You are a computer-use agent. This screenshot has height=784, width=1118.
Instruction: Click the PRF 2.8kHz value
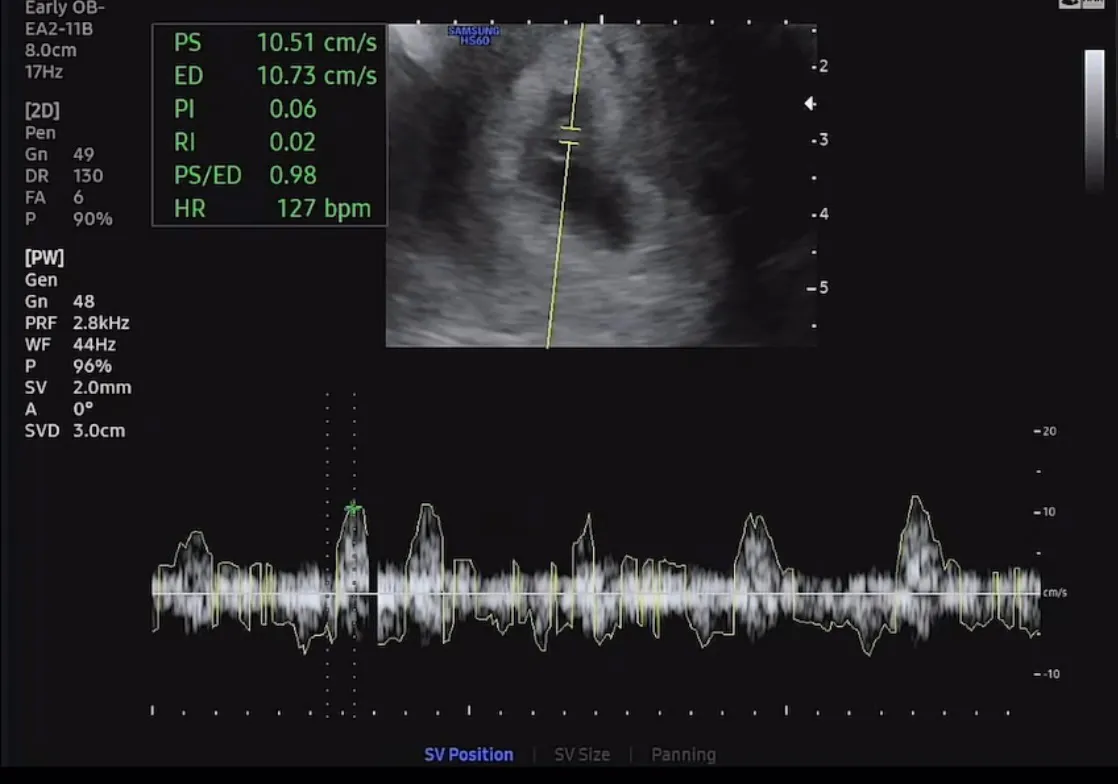point(101,323)
